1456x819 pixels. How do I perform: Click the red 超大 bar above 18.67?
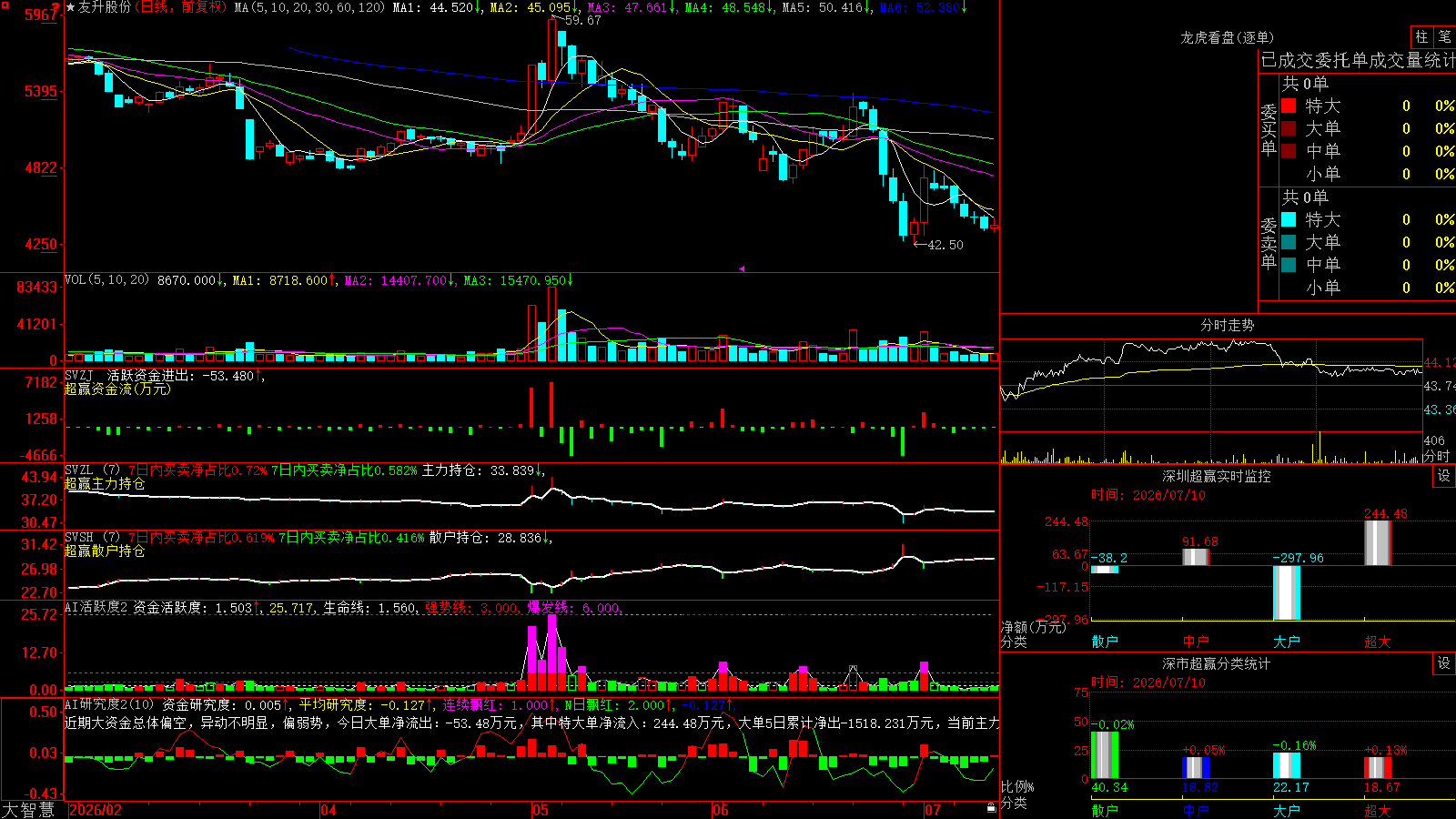click(x=1378, y=767)
